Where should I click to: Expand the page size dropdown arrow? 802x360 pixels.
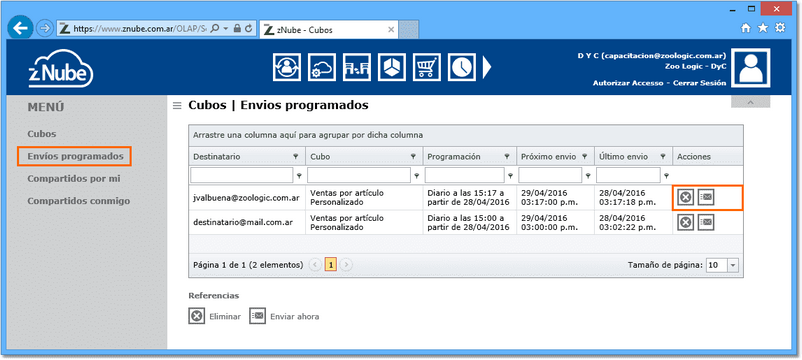[734, 265]
